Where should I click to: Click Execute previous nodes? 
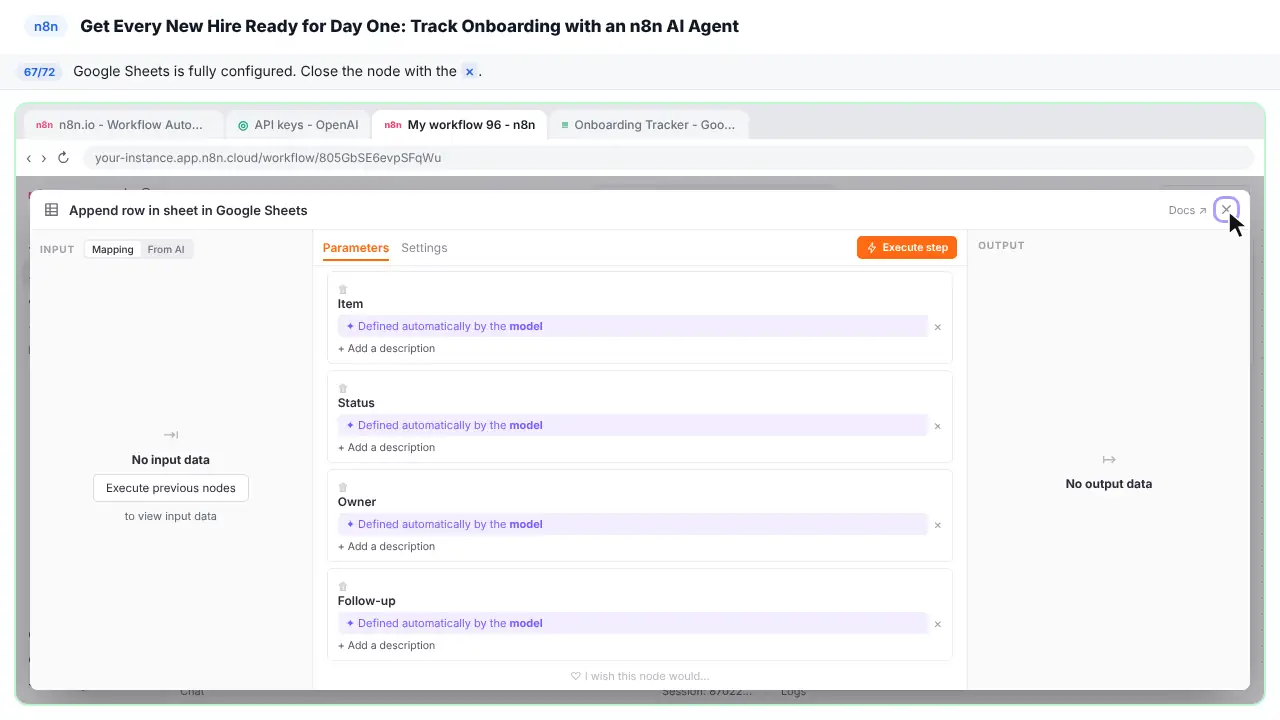point(171,488)
